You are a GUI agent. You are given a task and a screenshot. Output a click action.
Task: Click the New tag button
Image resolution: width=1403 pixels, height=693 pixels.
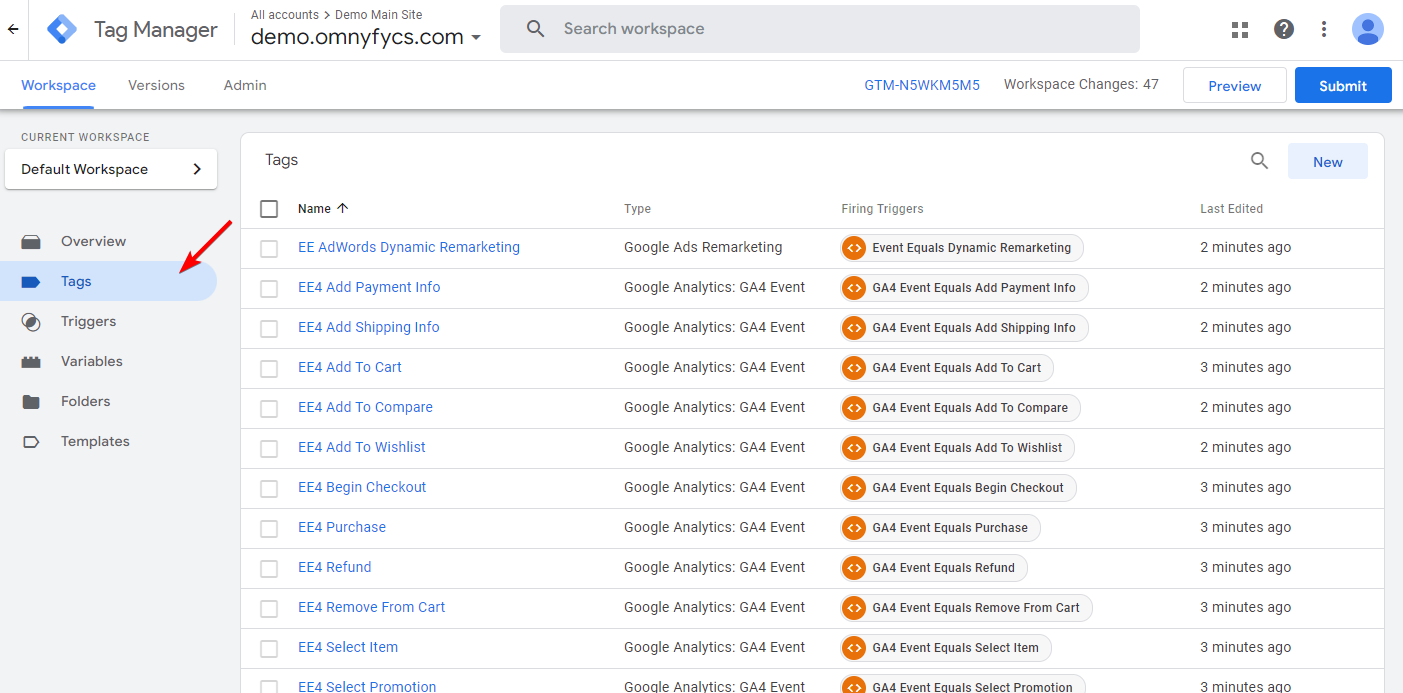point(1328,161)
